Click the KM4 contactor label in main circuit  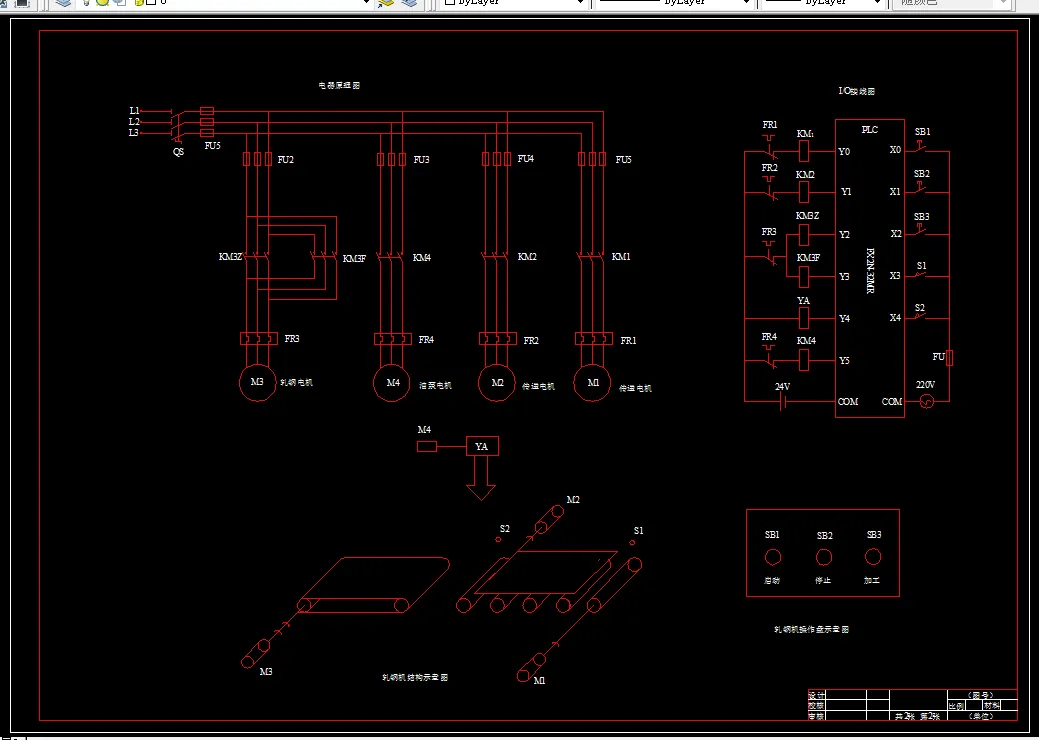421,257
